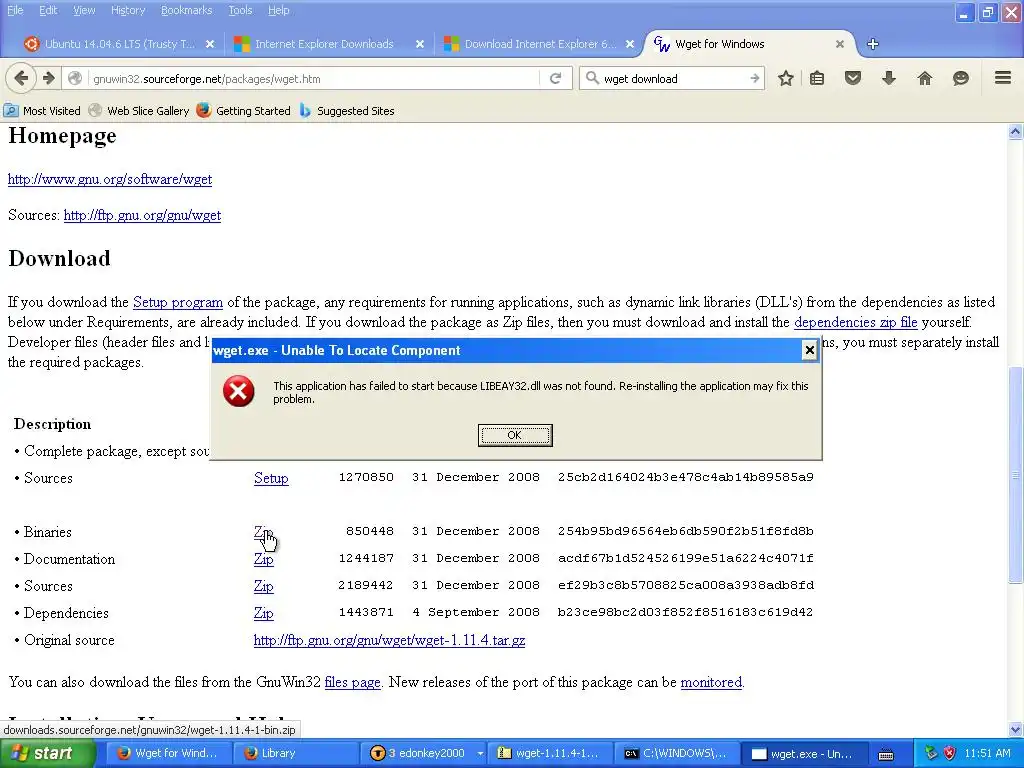Open the Tools menu
Image resolution: width=1024 pixels, height=768 pixels.
(240, 10)
